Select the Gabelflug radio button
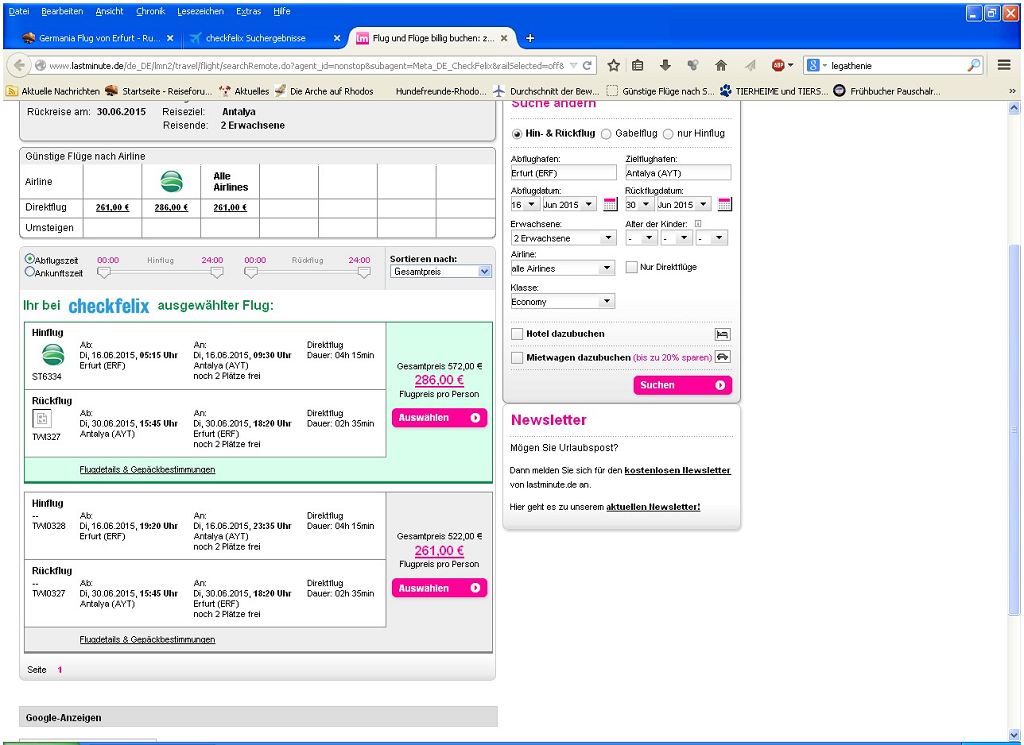This screenshot has width=1024, height=745. tap(606, 133)
